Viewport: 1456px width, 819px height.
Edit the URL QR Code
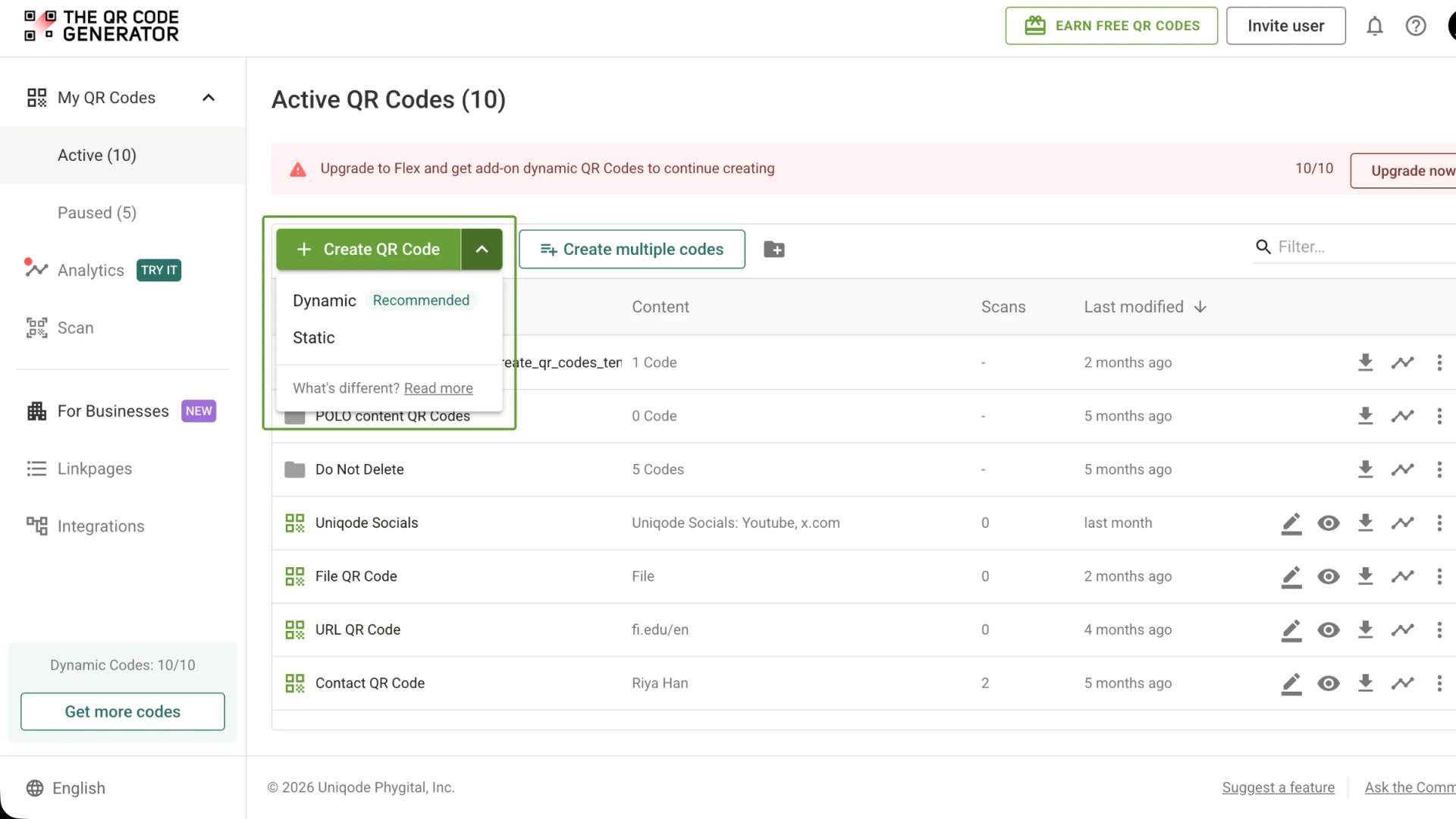point(1291,630)
